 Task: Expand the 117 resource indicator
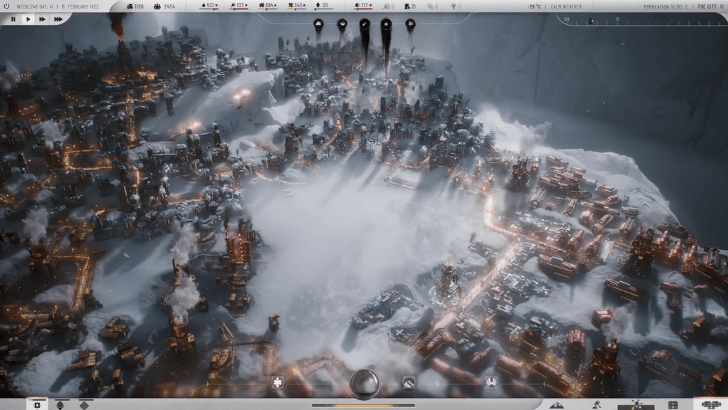point(364,6)
